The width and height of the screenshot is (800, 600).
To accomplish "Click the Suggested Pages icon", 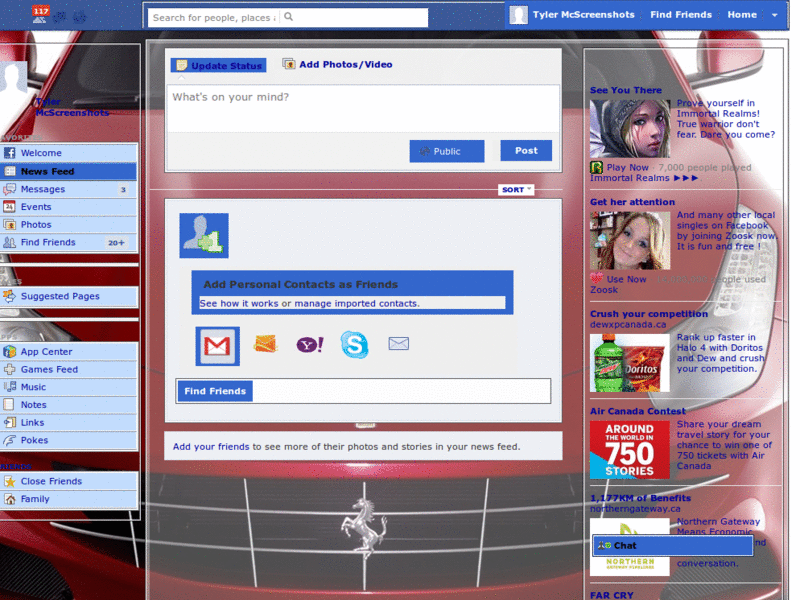I will click(9, 296).
